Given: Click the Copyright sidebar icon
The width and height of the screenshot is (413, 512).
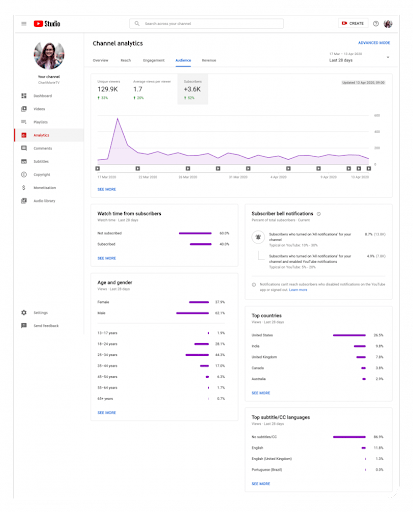Looking at the screenshot, I should [24, 174].
